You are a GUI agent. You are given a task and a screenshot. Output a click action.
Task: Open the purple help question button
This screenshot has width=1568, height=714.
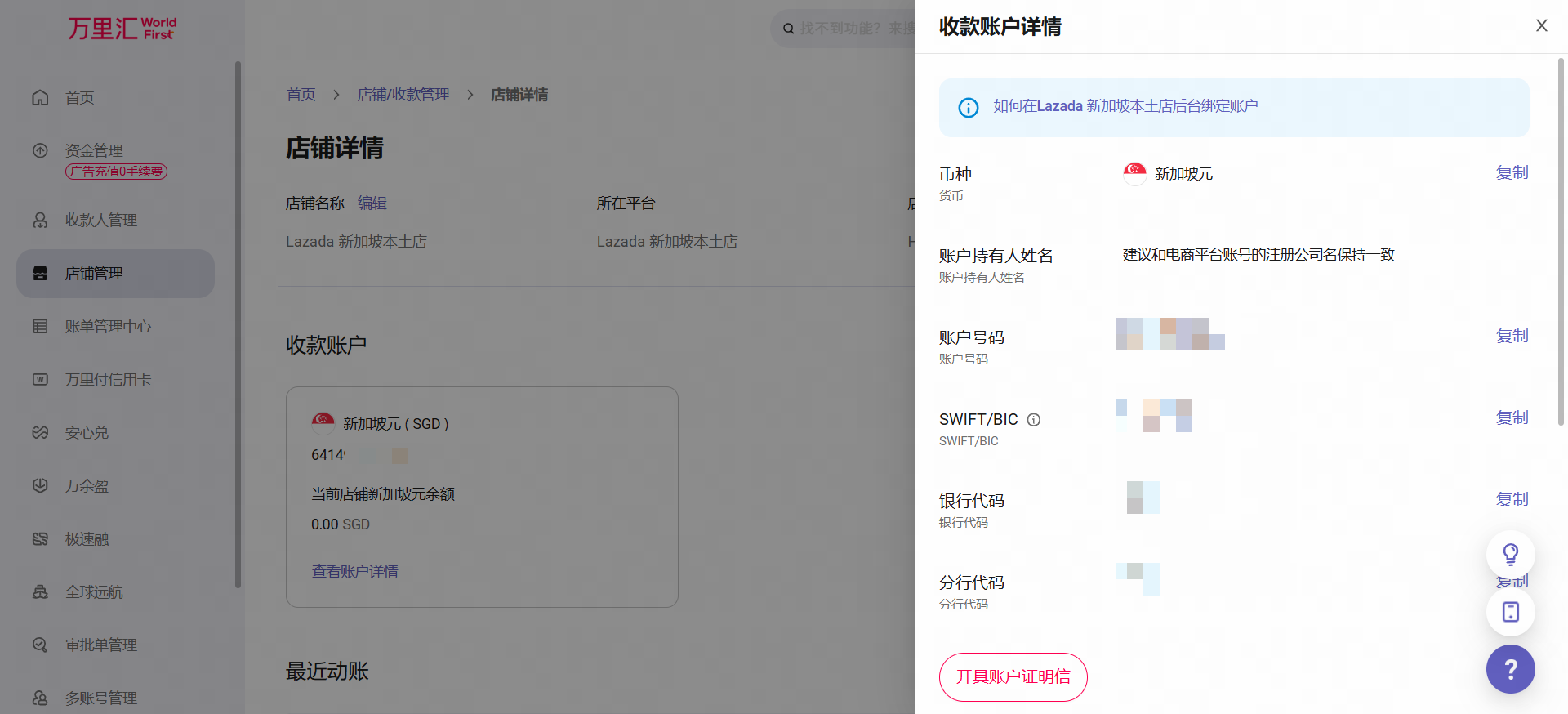click(1511, 669)
